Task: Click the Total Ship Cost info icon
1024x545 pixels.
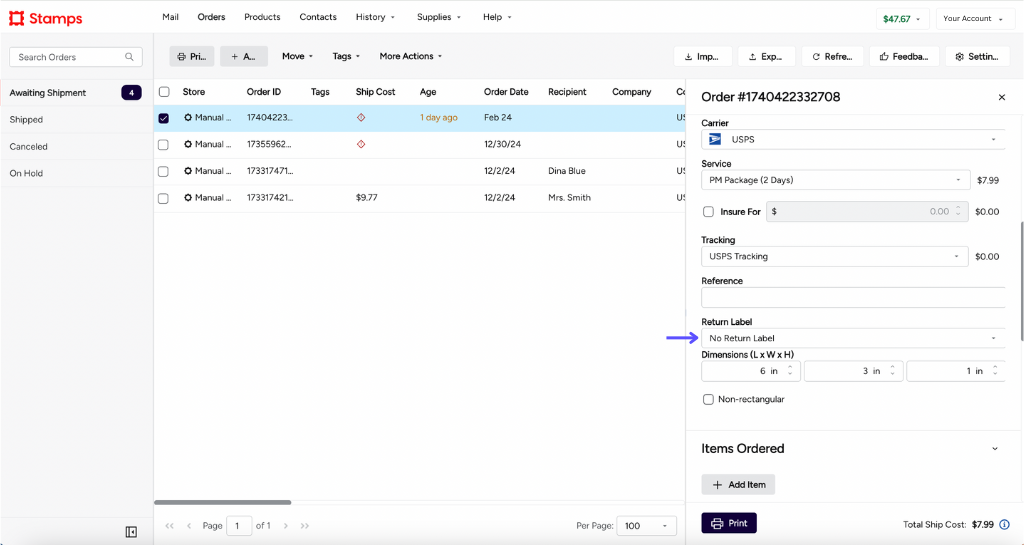Action: (x=1004, y=524)
